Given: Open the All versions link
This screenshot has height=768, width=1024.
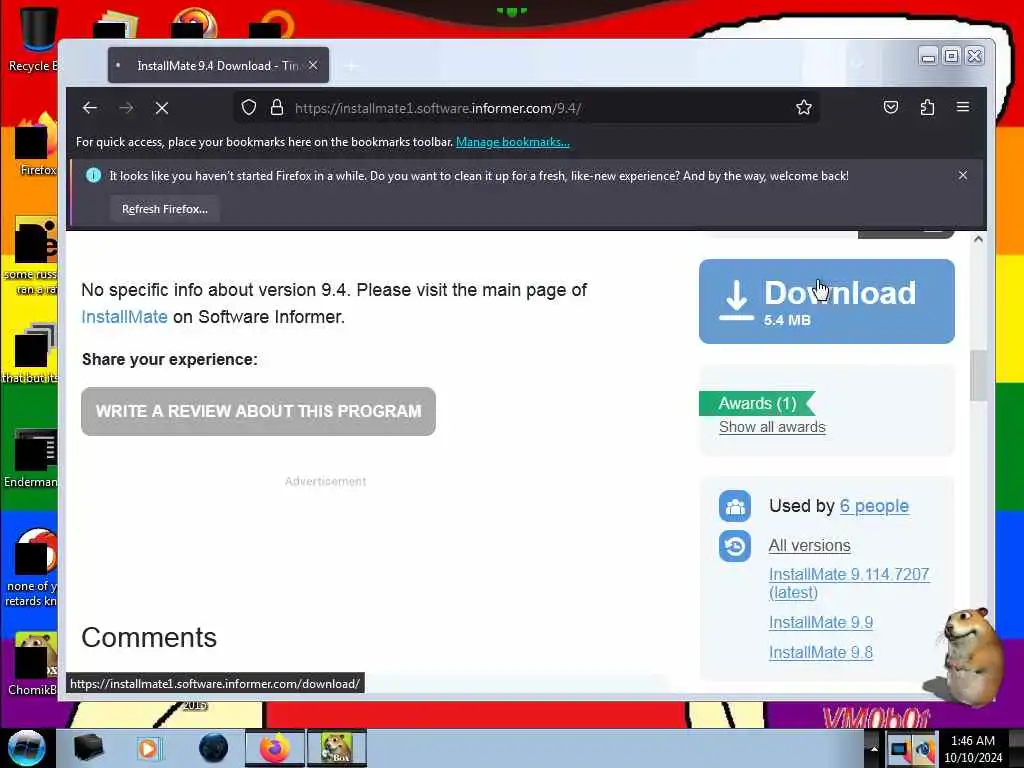Looking at the screenshot, I should click(809, 545).
